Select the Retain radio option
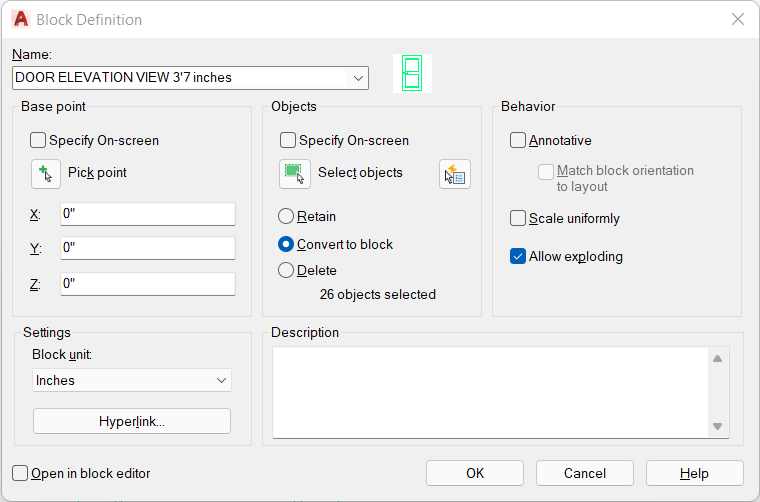 coord(286,217)
